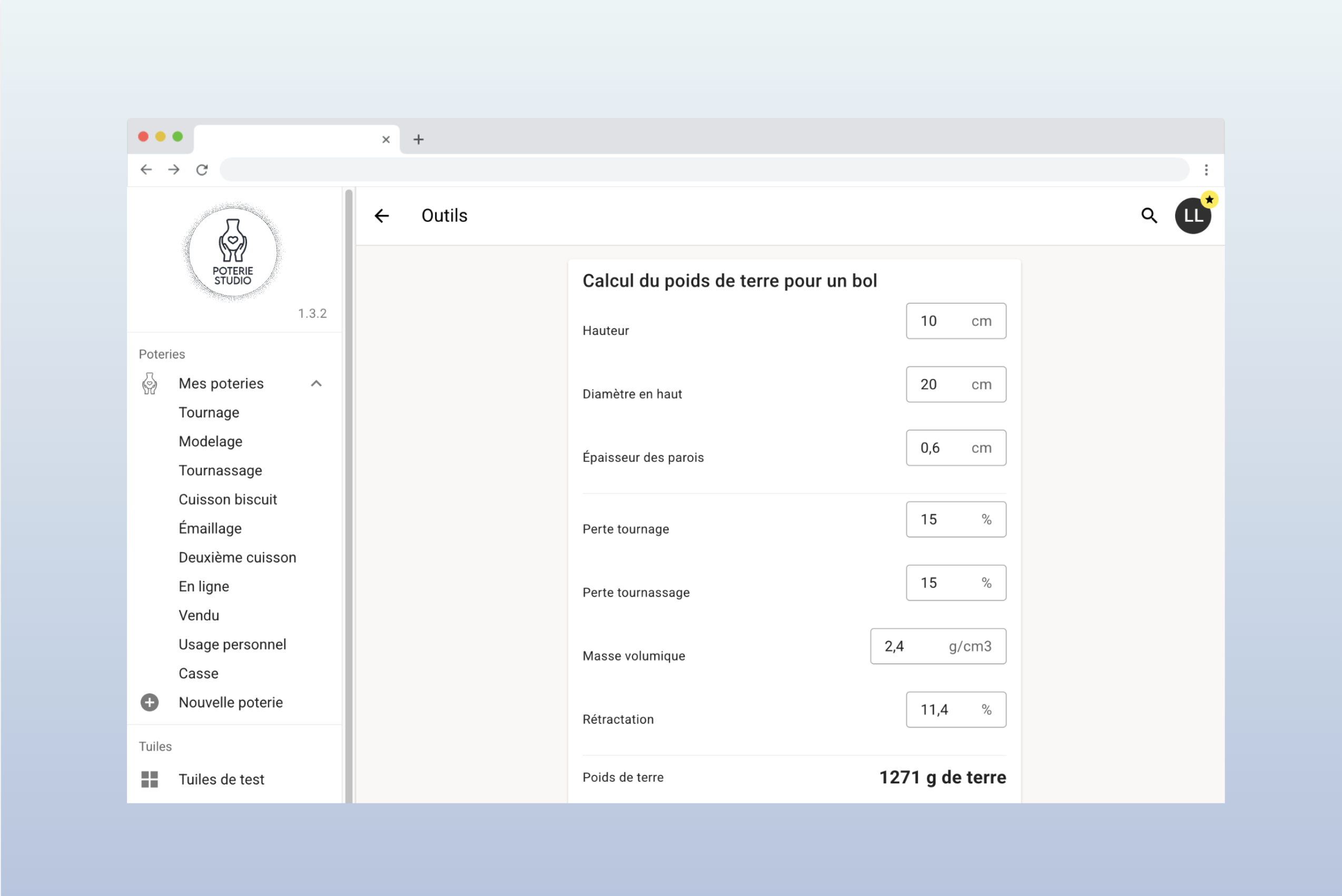Click the yellow star badge on avatar
The height and width of the screenshot is (896, 1342).
(x=1209, y=200)
